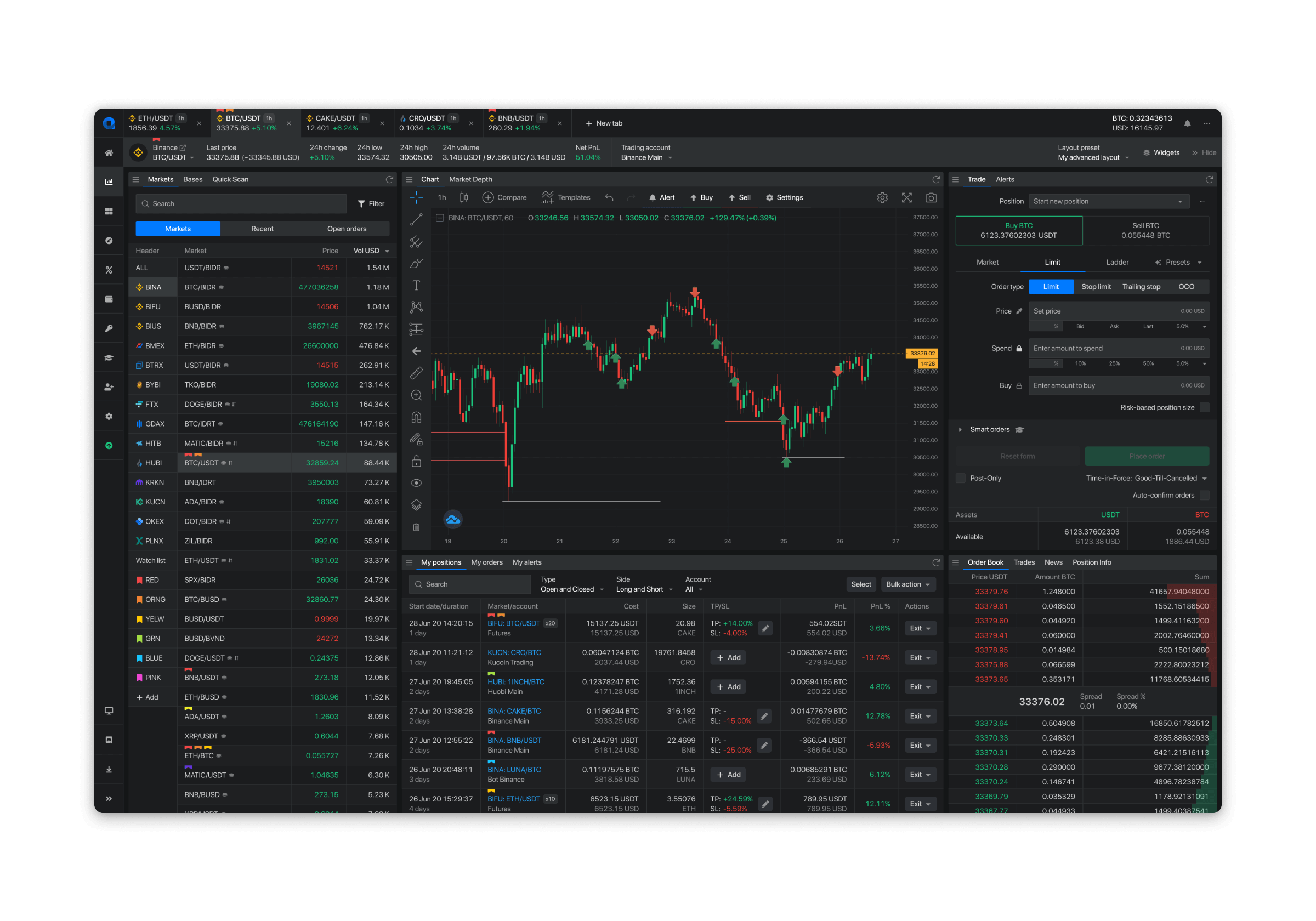Viewport: 1316px width, 921px height.
Task: Click Add TP/SL for HUBI: 1INCH/BTC
Action: (728, 687)
